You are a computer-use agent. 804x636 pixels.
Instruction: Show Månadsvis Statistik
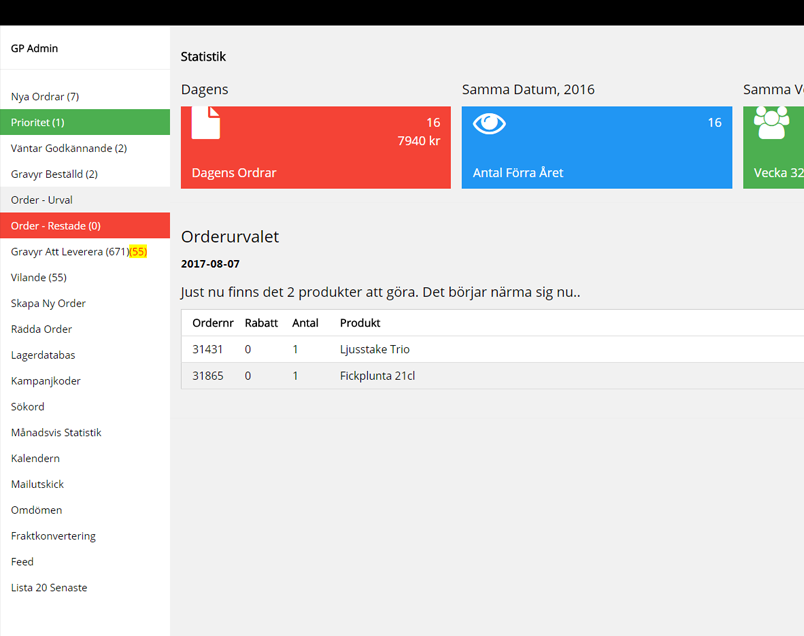(x=56, y=433)
